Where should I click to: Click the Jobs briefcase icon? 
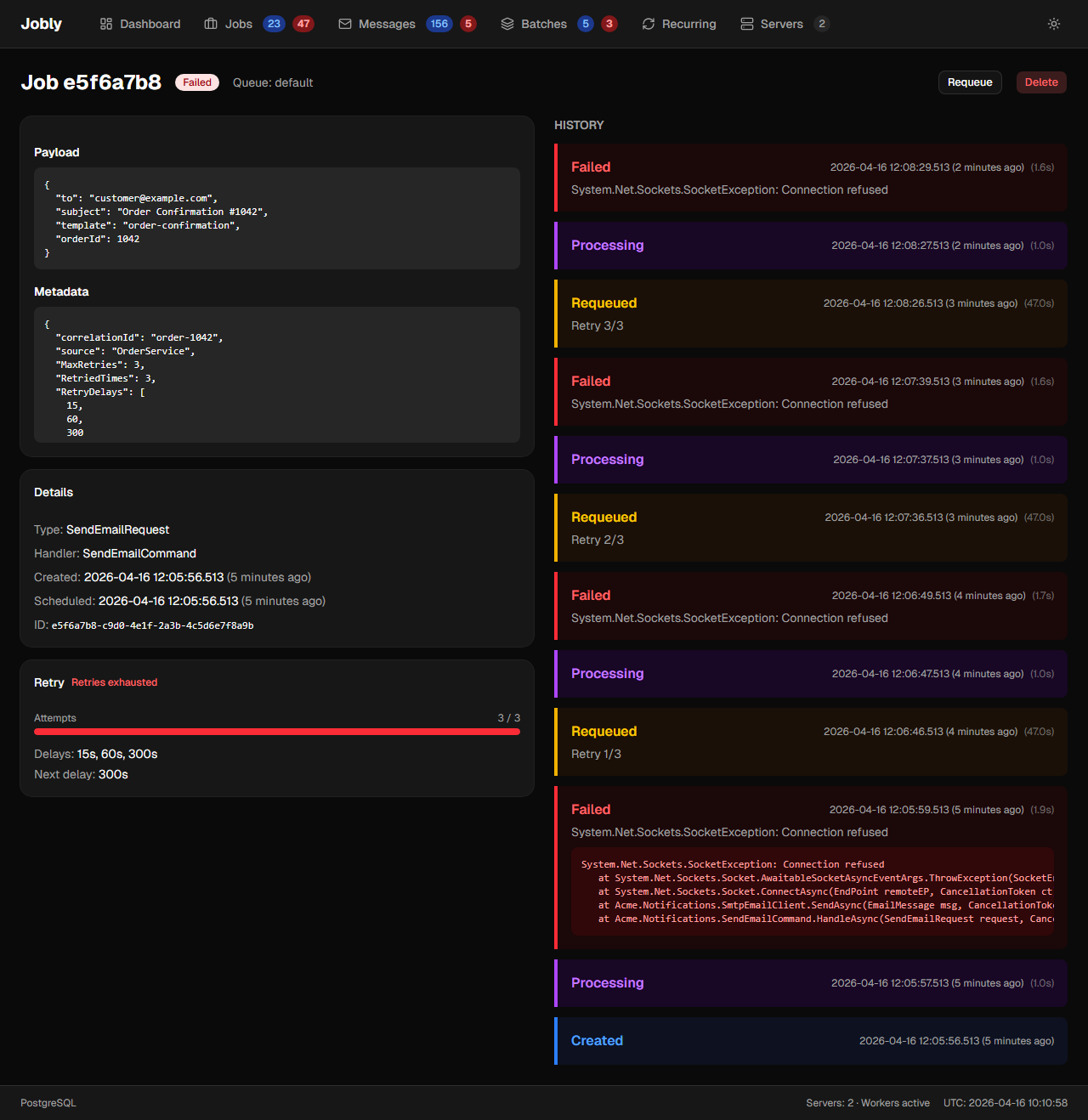click(211, 24)
